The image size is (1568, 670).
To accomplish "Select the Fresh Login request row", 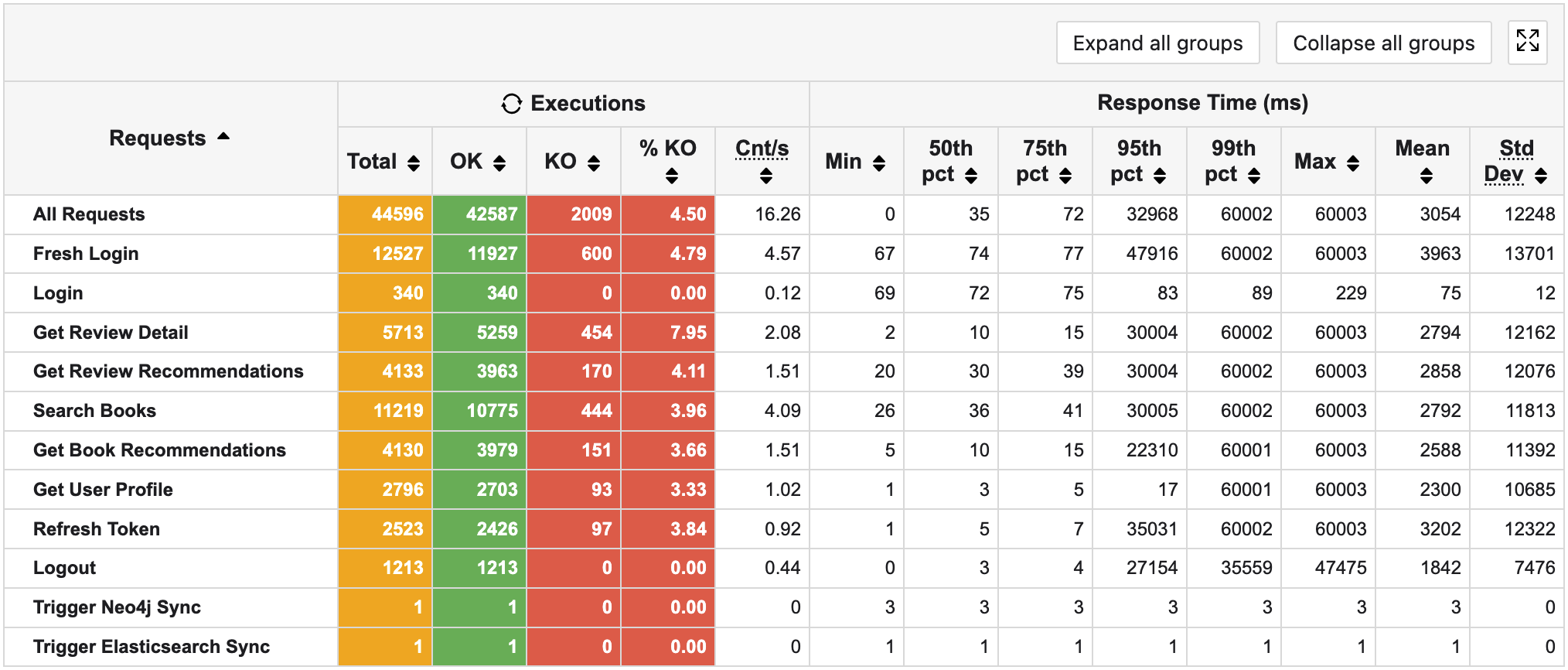I will pyautogui.click(x=86, y=254).
